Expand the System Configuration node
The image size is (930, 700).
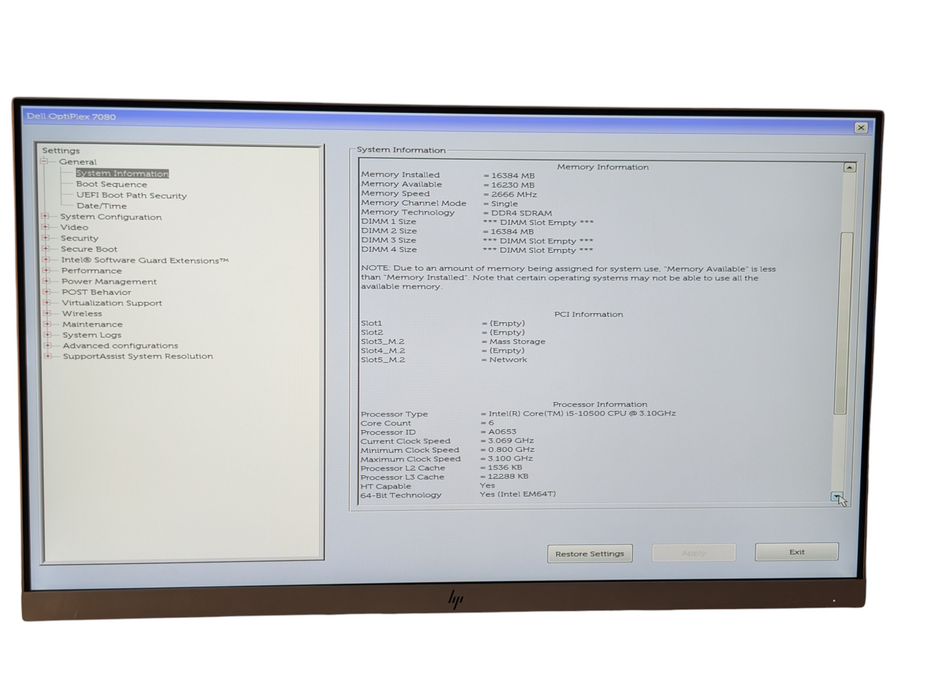[45, 217]
